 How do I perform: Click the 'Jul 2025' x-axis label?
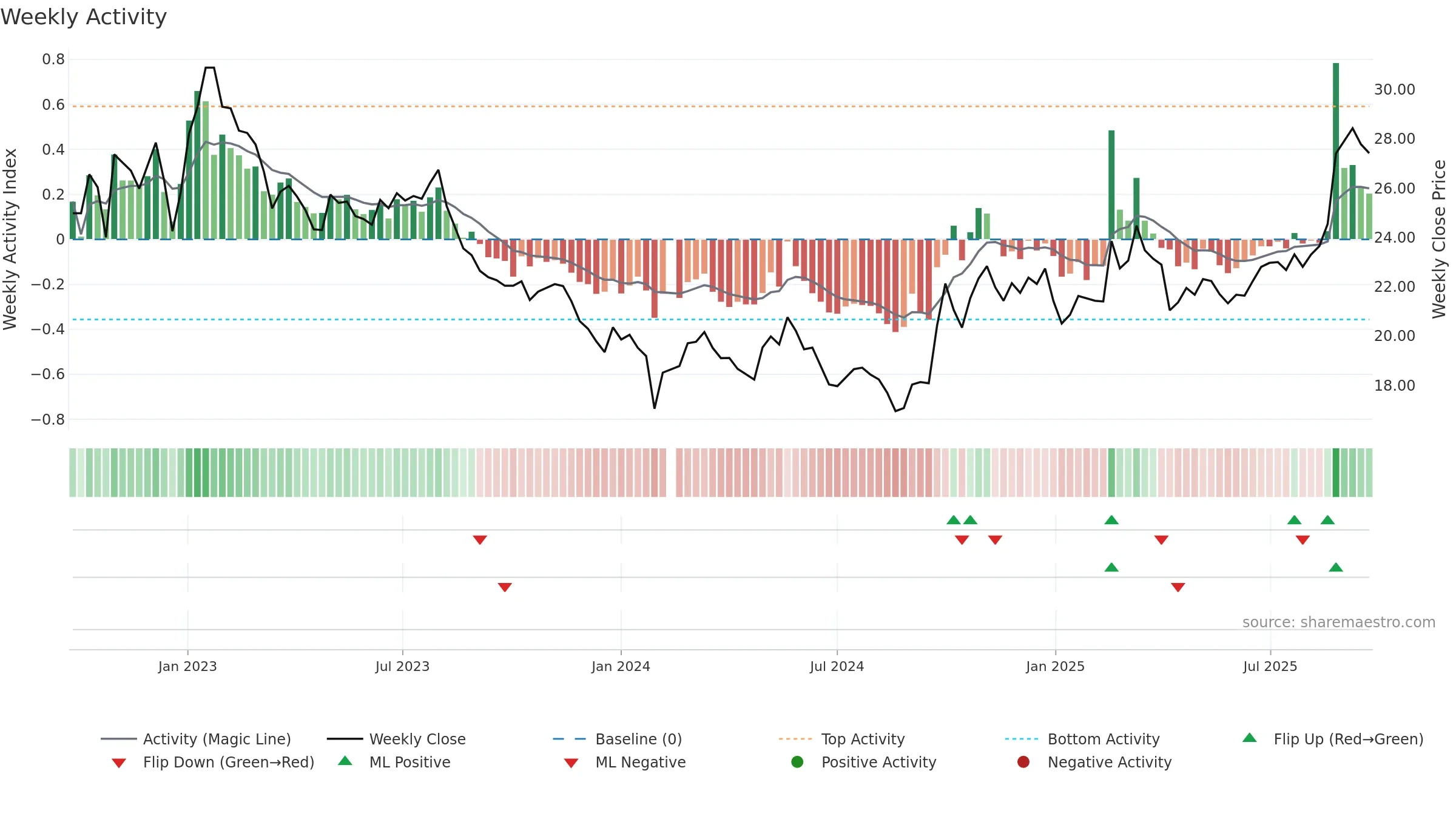pyautogui.click(x=1270, y=666)
